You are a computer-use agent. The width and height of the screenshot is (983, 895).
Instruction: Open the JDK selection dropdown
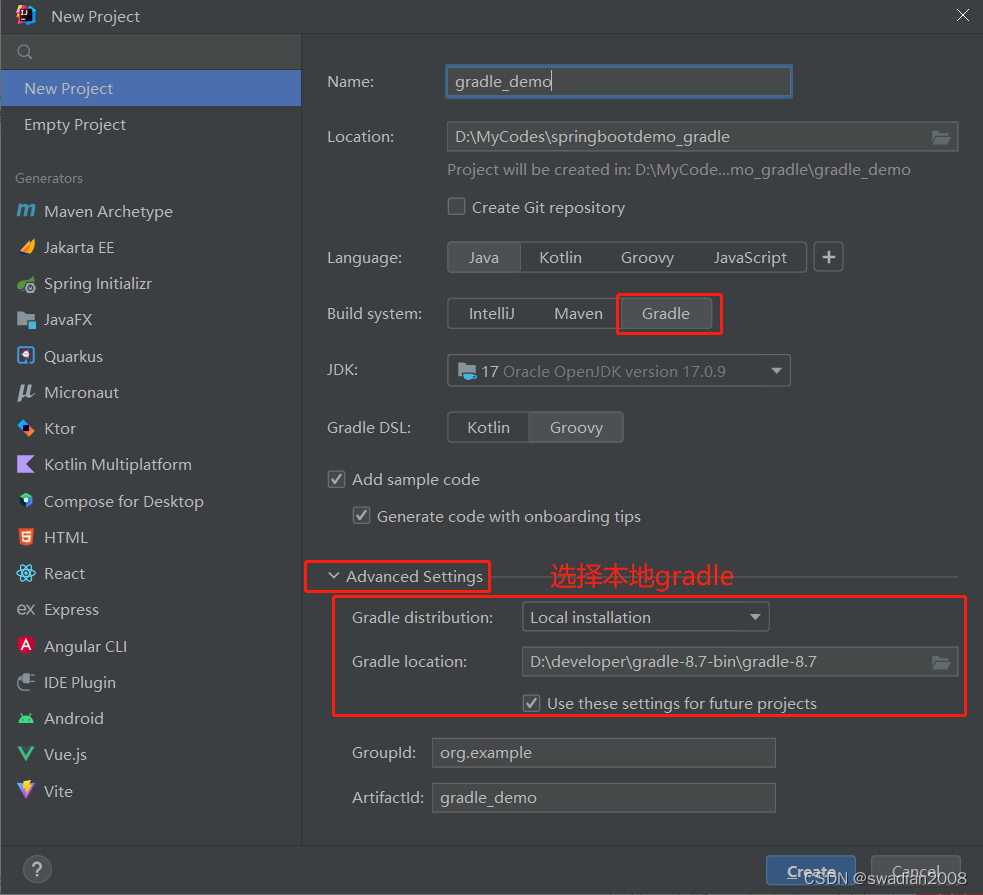click(776, 370)
